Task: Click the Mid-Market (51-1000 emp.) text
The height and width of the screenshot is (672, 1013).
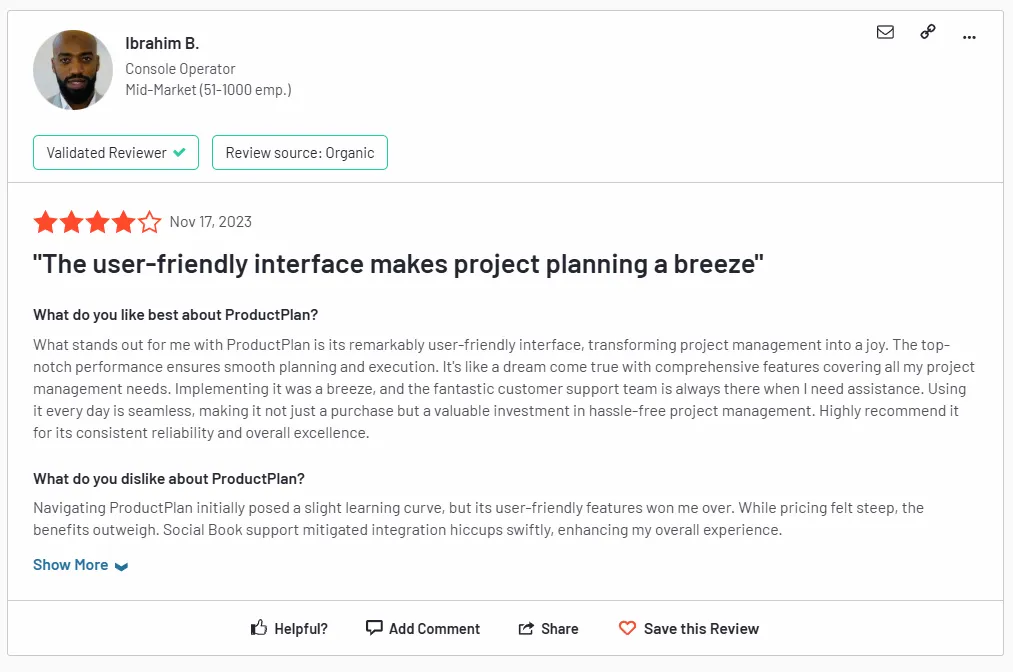Action: tap(209, 90)
